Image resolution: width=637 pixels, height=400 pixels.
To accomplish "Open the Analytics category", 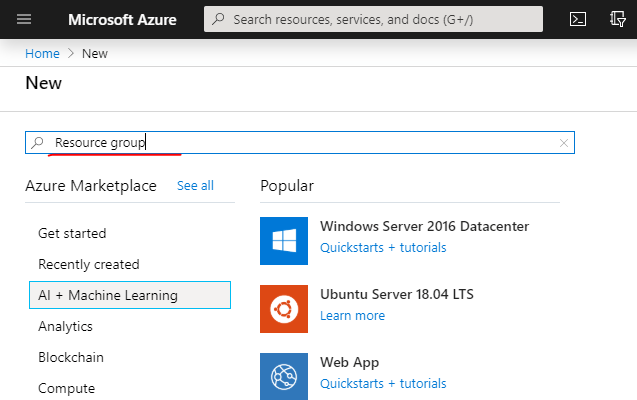I will click(x=65, y=326).
